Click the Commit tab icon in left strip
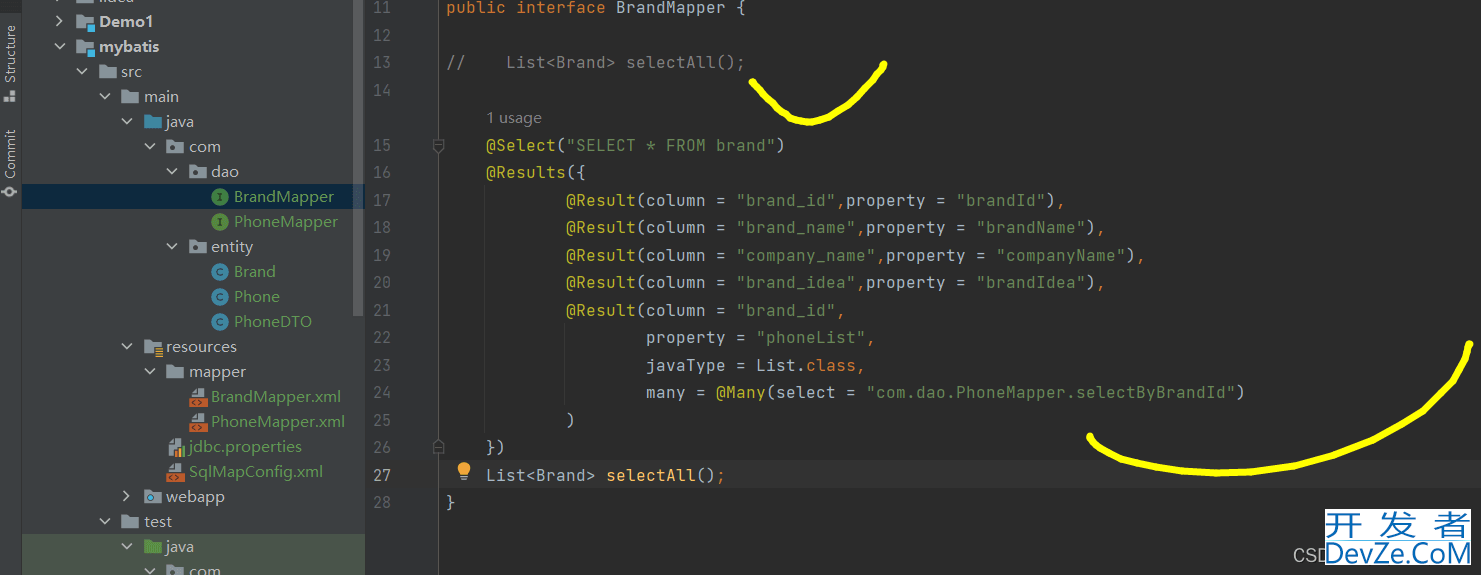Viewport: 1481px width, 575px height. point(10,190)
